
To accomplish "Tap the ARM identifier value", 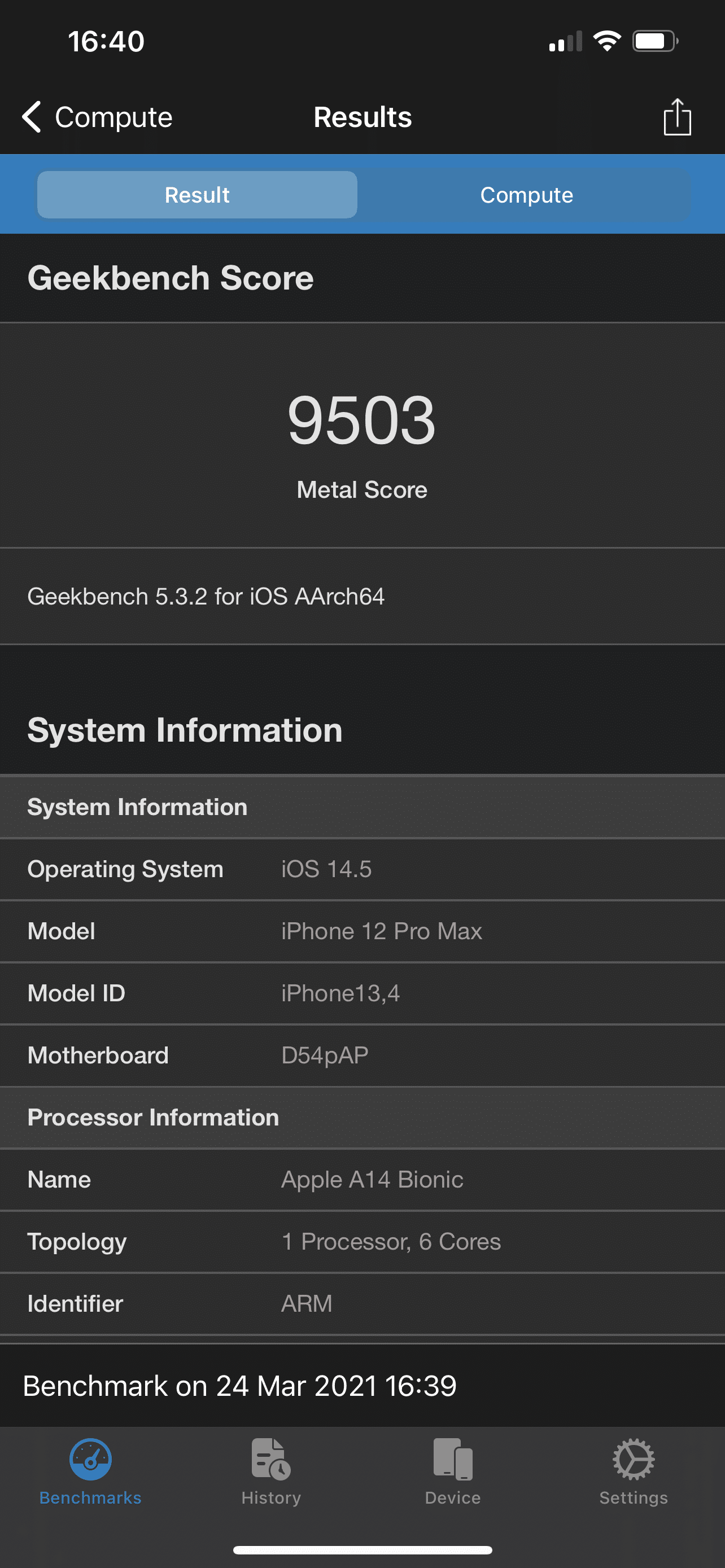I will (307, 1304).
